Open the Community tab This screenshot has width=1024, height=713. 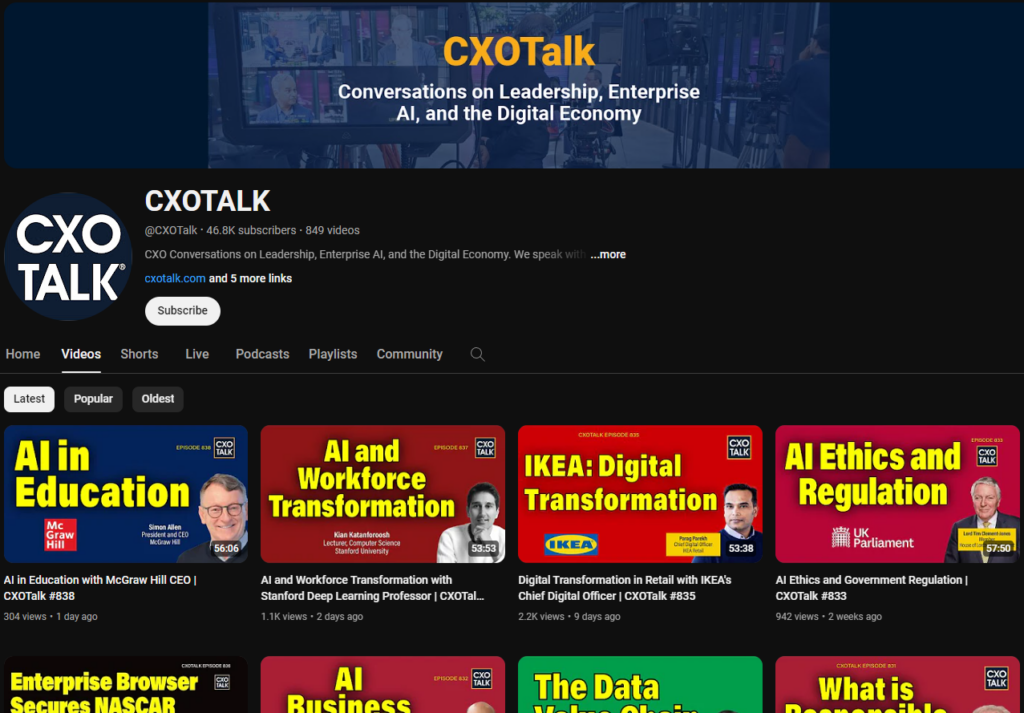tap(409, 354)
